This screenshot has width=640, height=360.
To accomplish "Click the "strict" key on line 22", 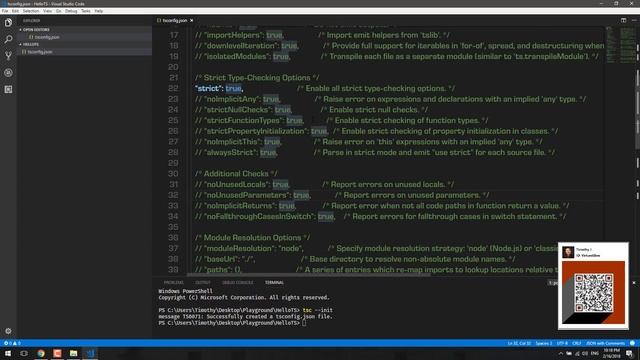I will [209, 88].
